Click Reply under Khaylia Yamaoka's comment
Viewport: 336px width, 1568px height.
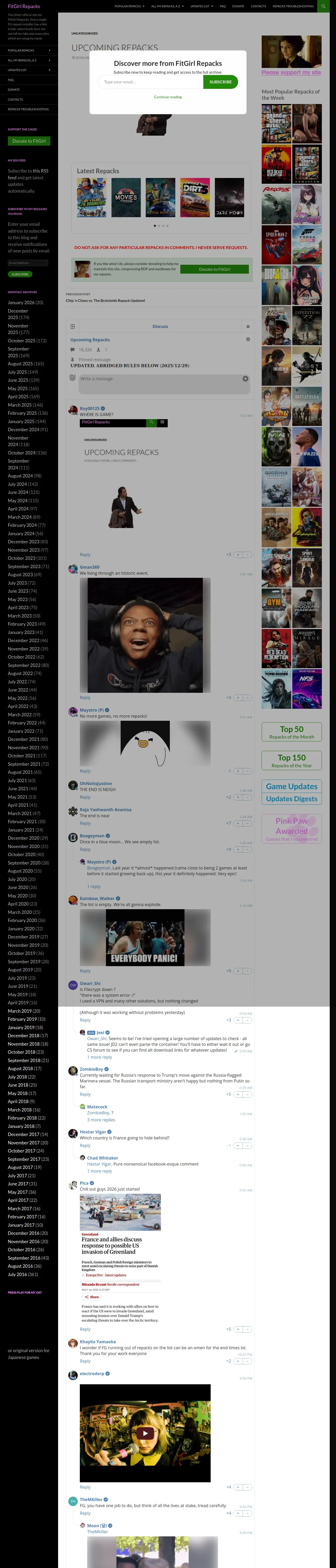pyautogui.click(x=85, y=1361)
